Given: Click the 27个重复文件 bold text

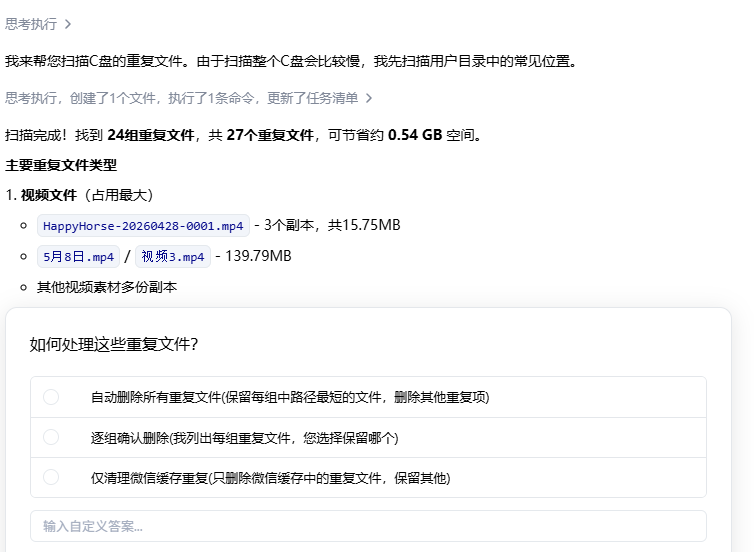Looking at the screenshot, I should pyautogui.click(x=270, y=135).
